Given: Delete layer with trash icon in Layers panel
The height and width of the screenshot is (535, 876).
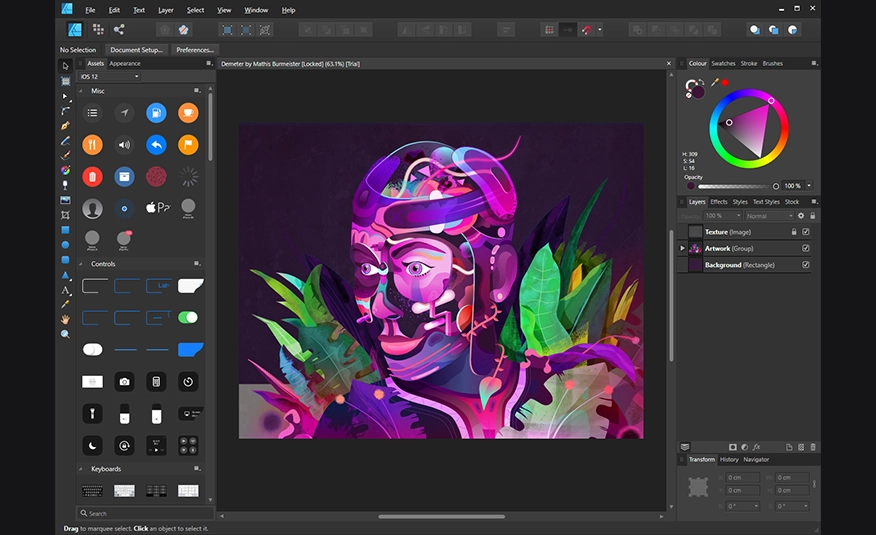Looking at the screenshot, I should pyautogui.click(x=813, y=447).
